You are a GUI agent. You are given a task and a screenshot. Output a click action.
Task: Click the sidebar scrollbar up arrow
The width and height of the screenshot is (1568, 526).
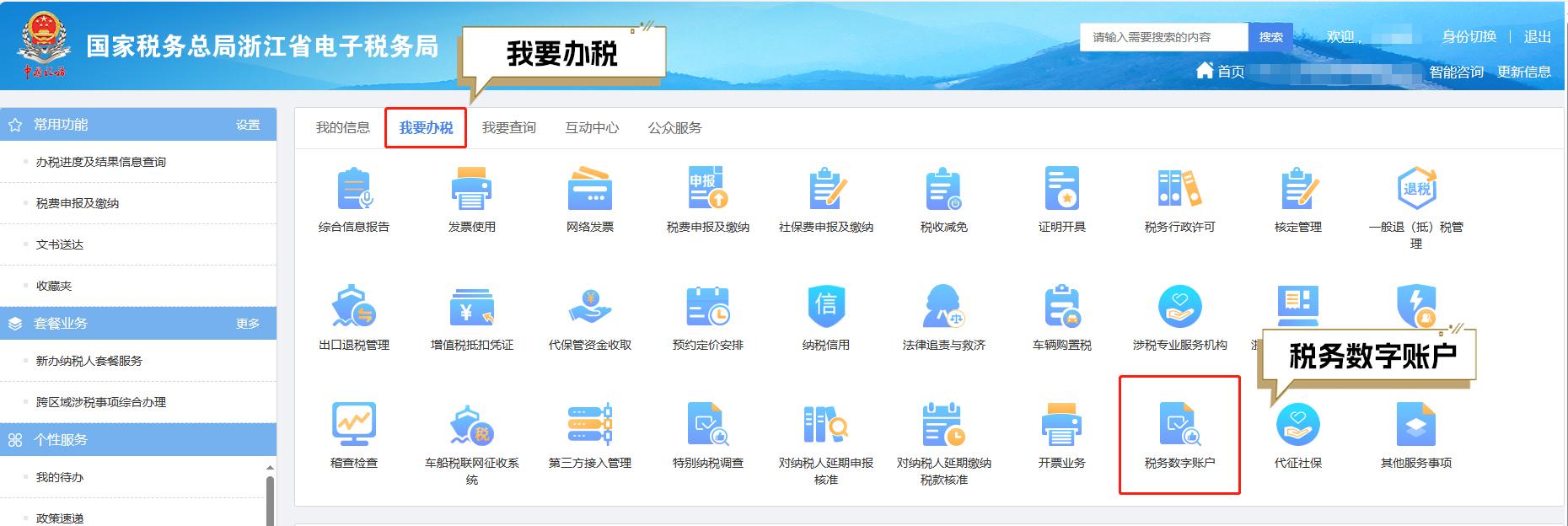[x=271, y=468]
